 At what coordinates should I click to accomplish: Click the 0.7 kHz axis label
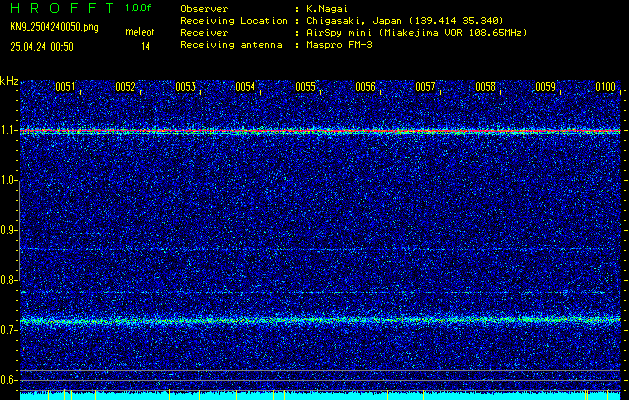coord(7,330)
